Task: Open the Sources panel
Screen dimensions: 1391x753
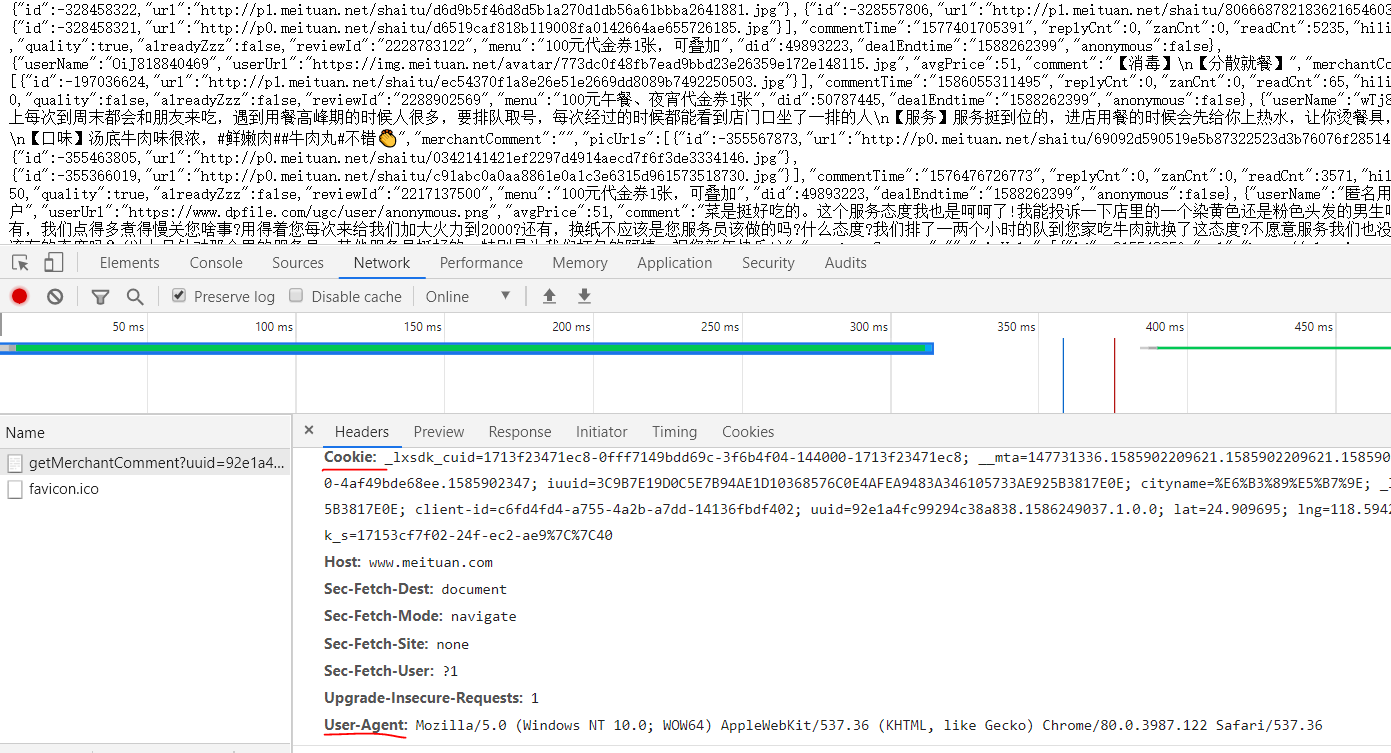Action: (x=298, y=263)
